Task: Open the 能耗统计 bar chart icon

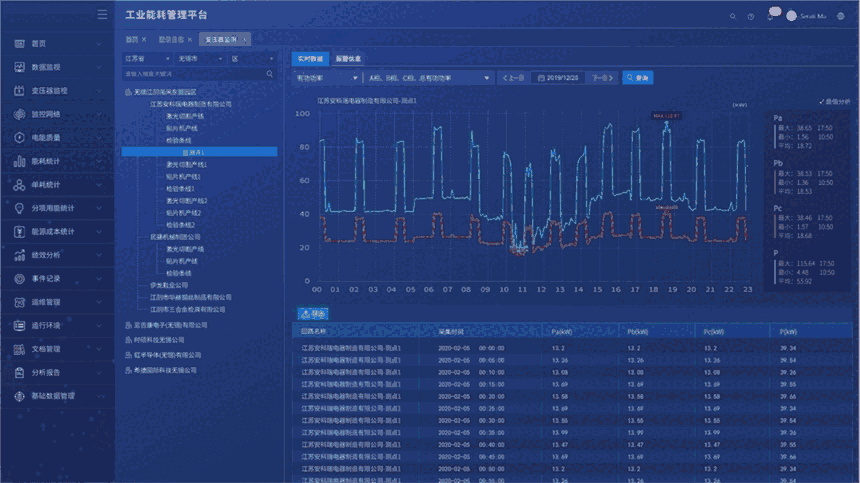Action: click(x=21, y=161)
